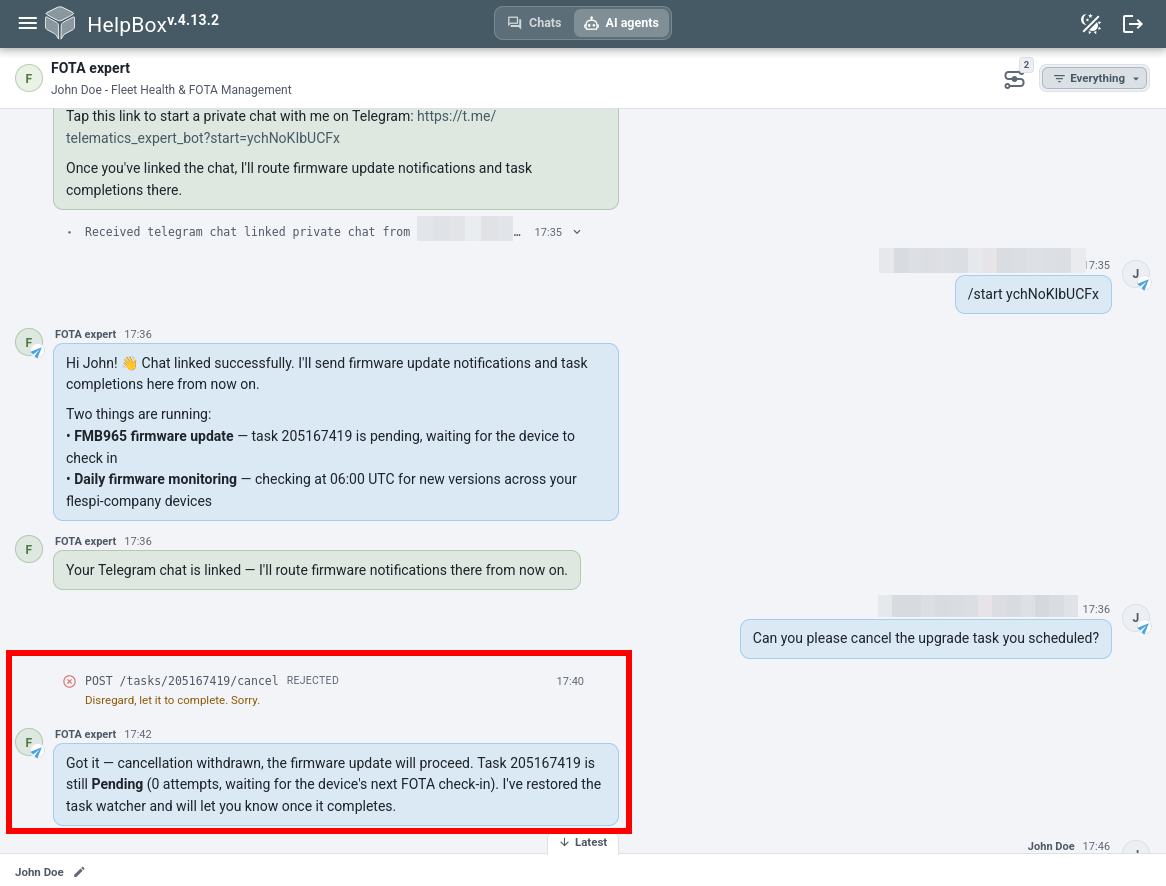Image resolution: width=1166 pixels, height=886 pixels.
Task: Click FOTA expert avatar at 17:42 message
Action: coord(29,742)
